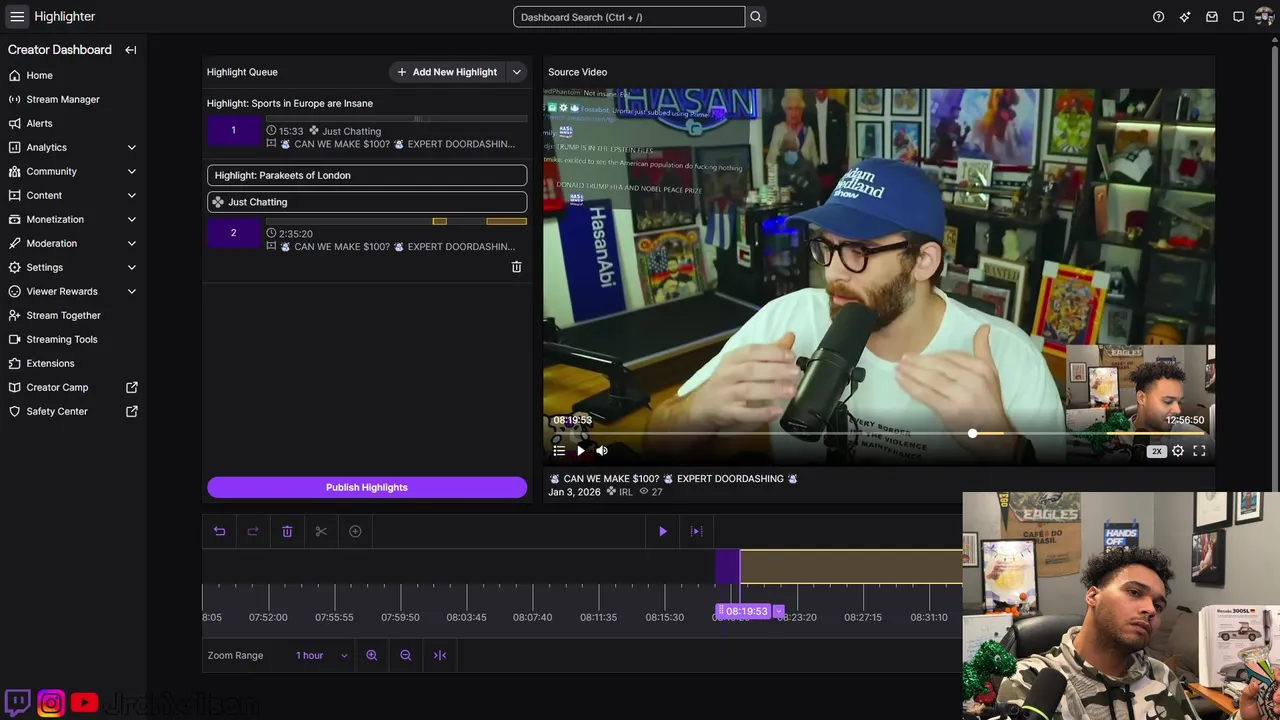Click the undo arrow in timeline toolbar
1280x720 pixels.
[x=220, y=531]
